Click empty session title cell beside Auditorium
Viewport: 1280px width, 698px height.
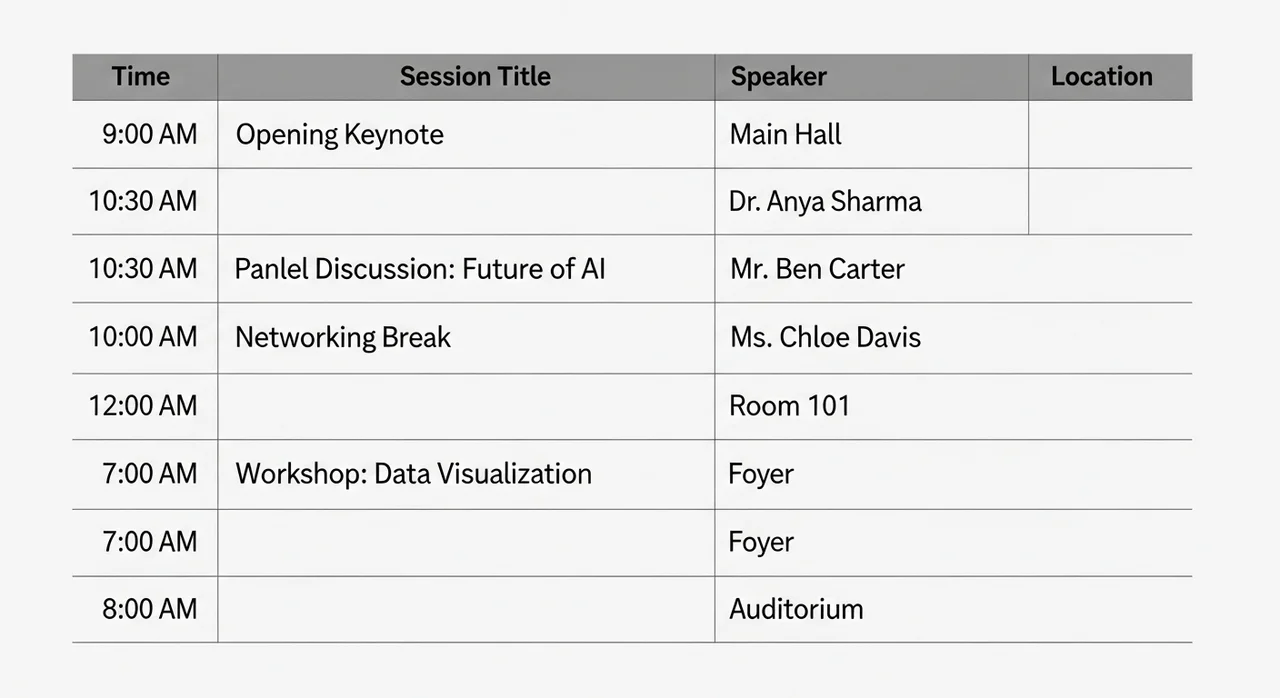click(466, 609)
